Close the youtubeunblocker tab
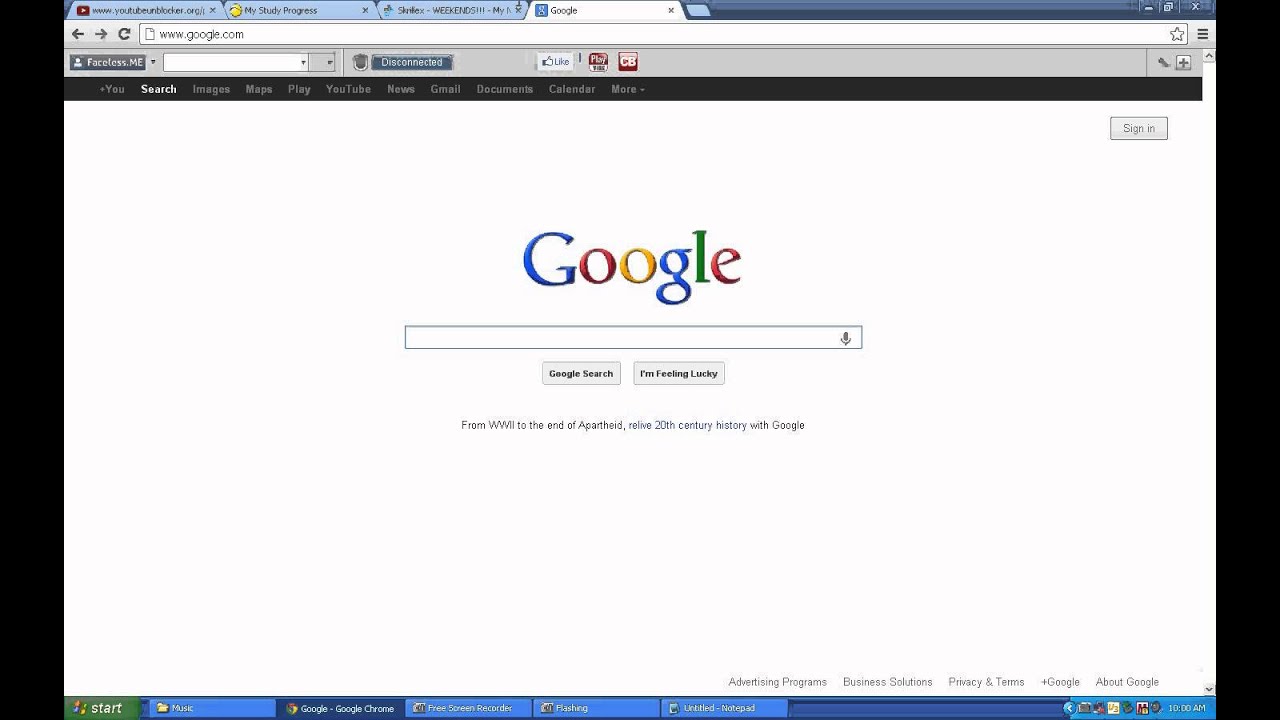 click(212, 10)
